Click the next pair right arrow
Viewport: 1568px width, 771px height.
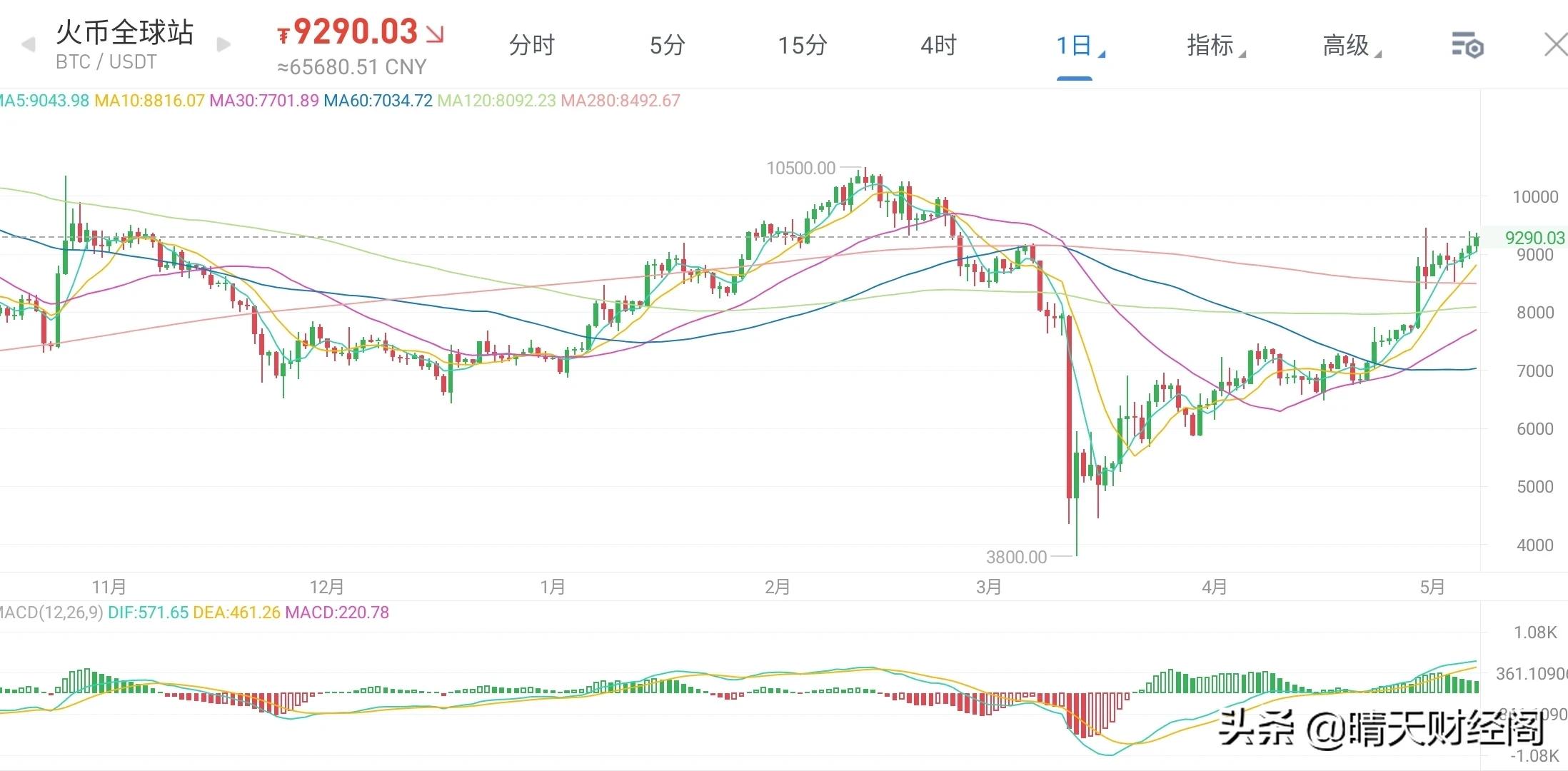point(223,45)
